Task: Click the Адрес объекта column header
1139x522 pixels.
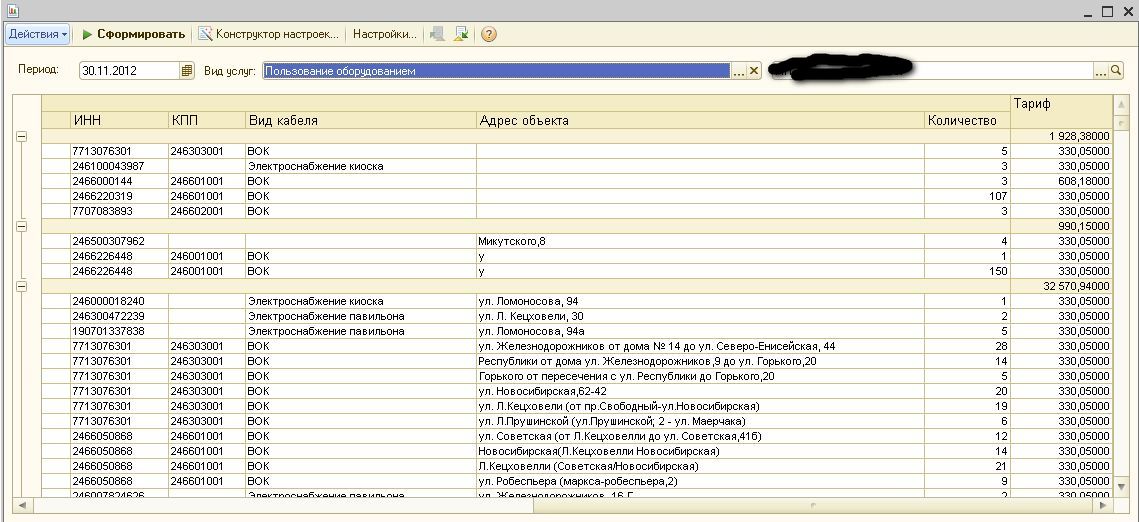Action: click(700, 121)
